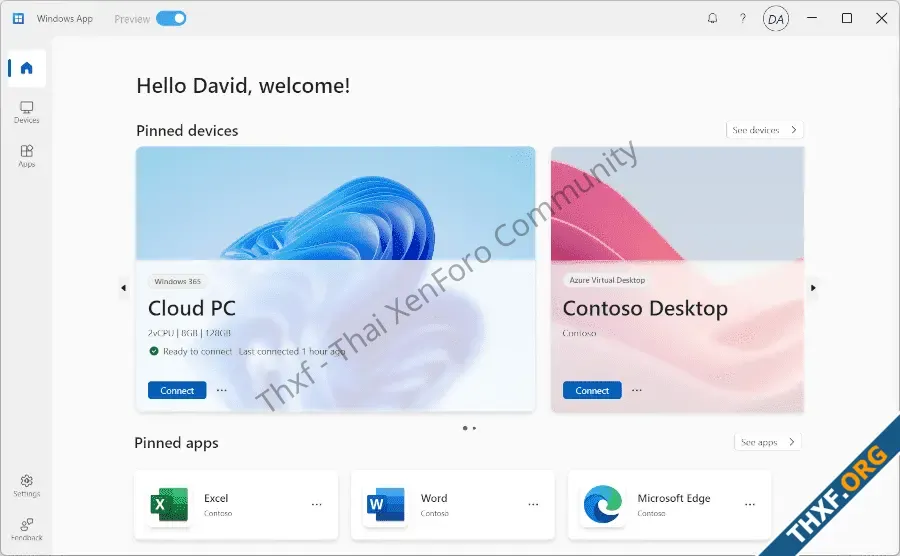Image resolution: width=900 pixels, height=556 pixels.
Task: Click the 2vCPU | 8GB | 128GB text
Action: click(189, 333)
